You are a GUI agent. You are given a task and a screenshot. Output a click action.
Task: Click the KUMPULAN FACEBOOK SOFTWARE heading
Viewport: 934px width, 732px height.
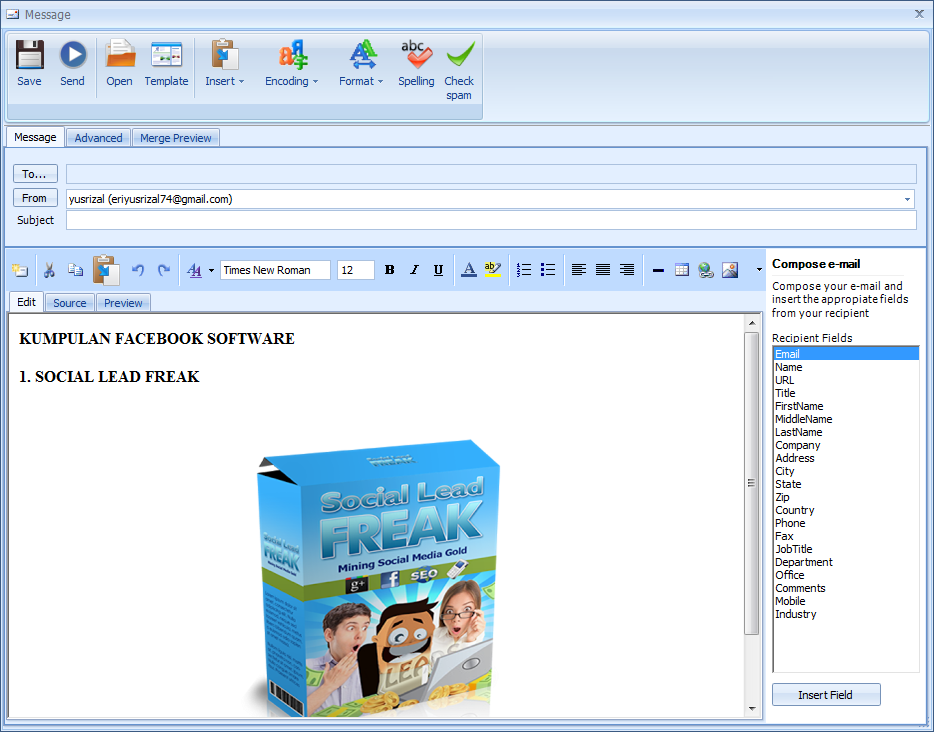tap(157, 338)
